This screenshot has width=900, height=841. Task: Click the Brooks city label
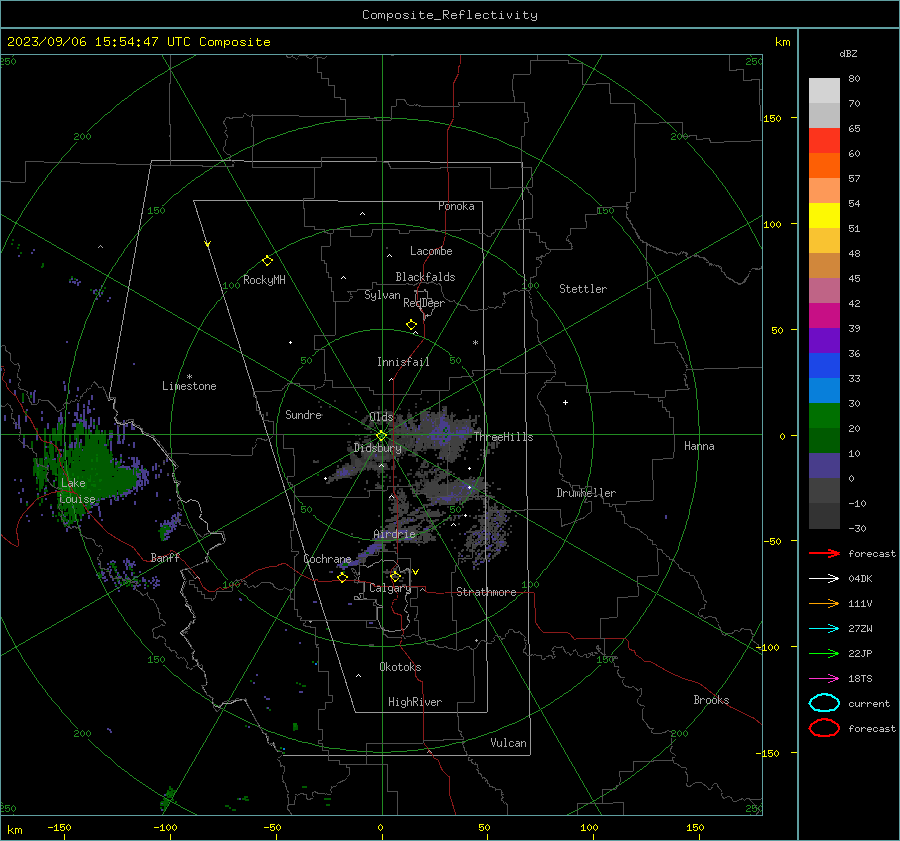[711, 700]
